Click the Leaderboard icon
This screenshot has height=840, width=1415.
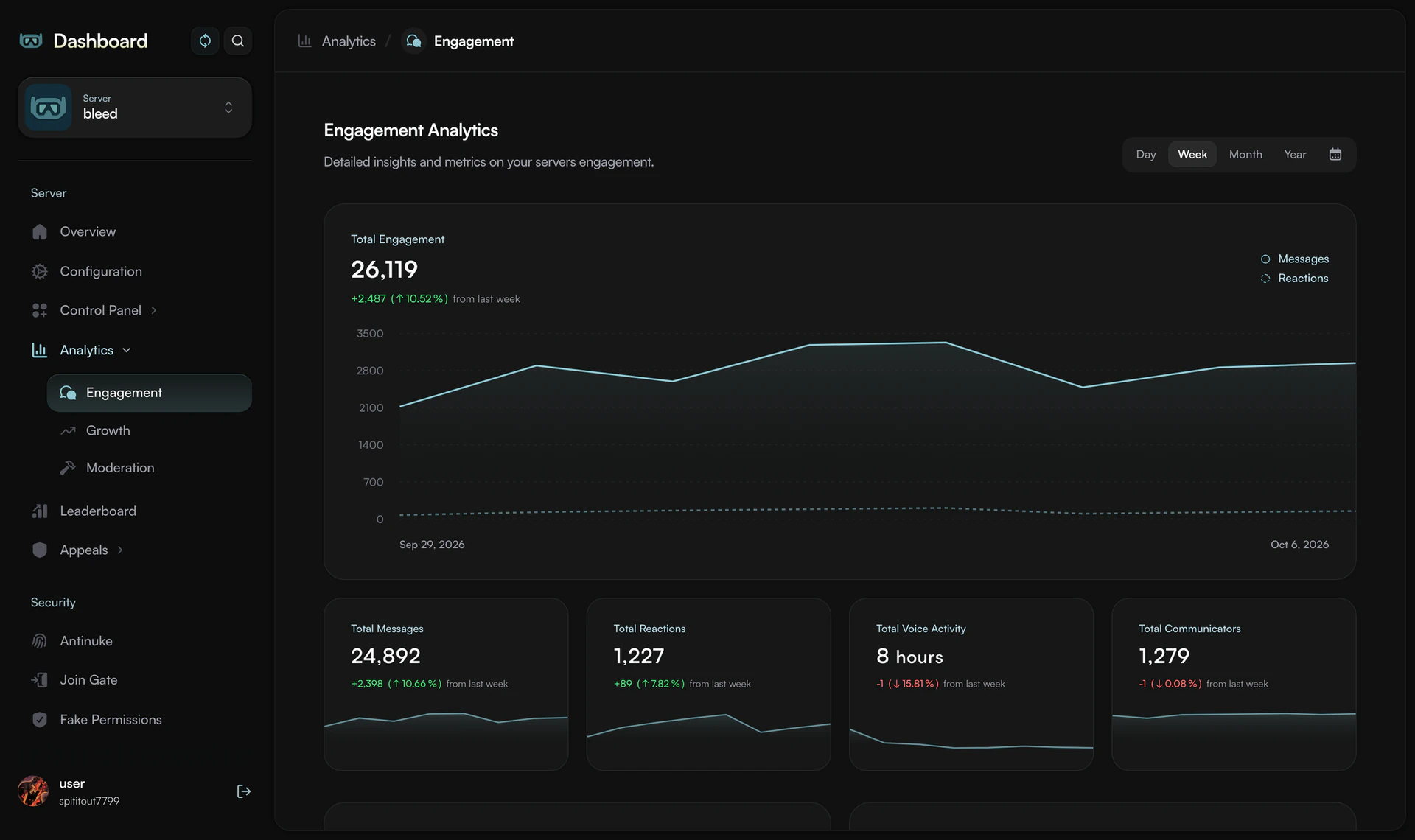tap(40, 511)
